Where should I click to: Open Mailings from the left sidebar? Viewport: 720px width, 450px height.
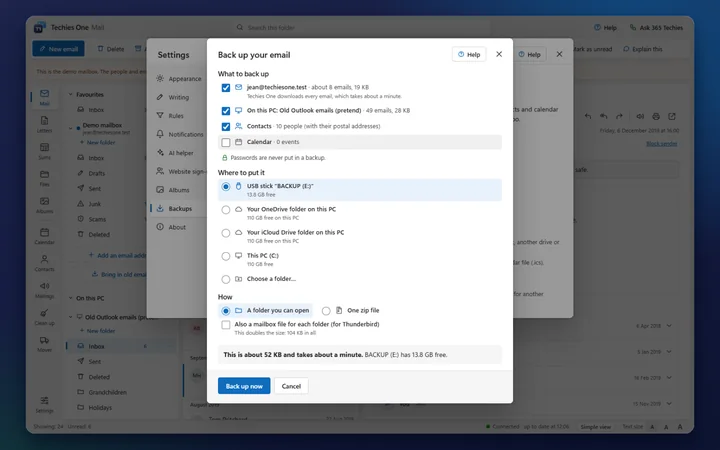pos(44,290)
